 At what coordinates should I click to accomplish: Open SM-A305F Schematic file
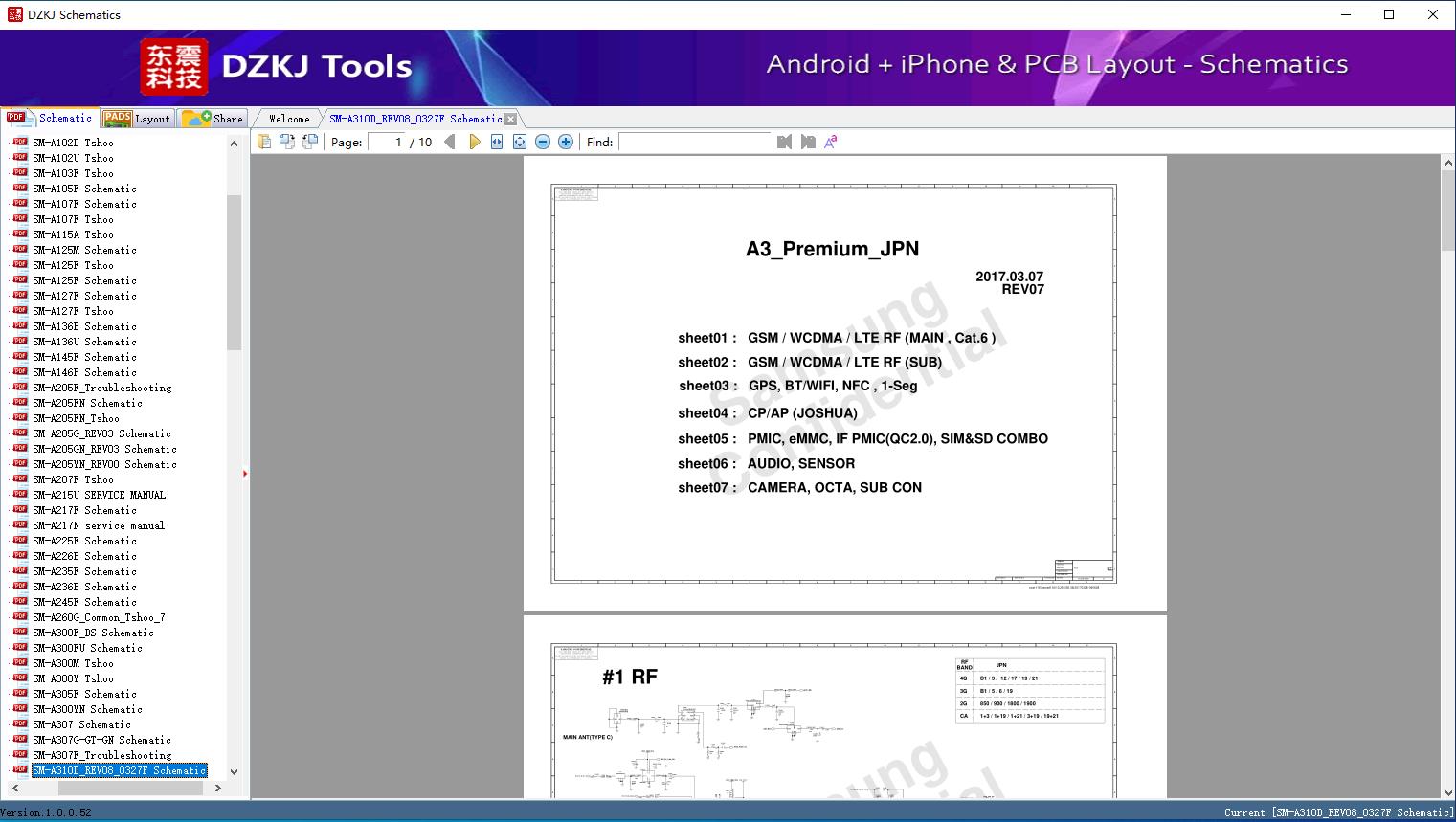tap(84, 694)
